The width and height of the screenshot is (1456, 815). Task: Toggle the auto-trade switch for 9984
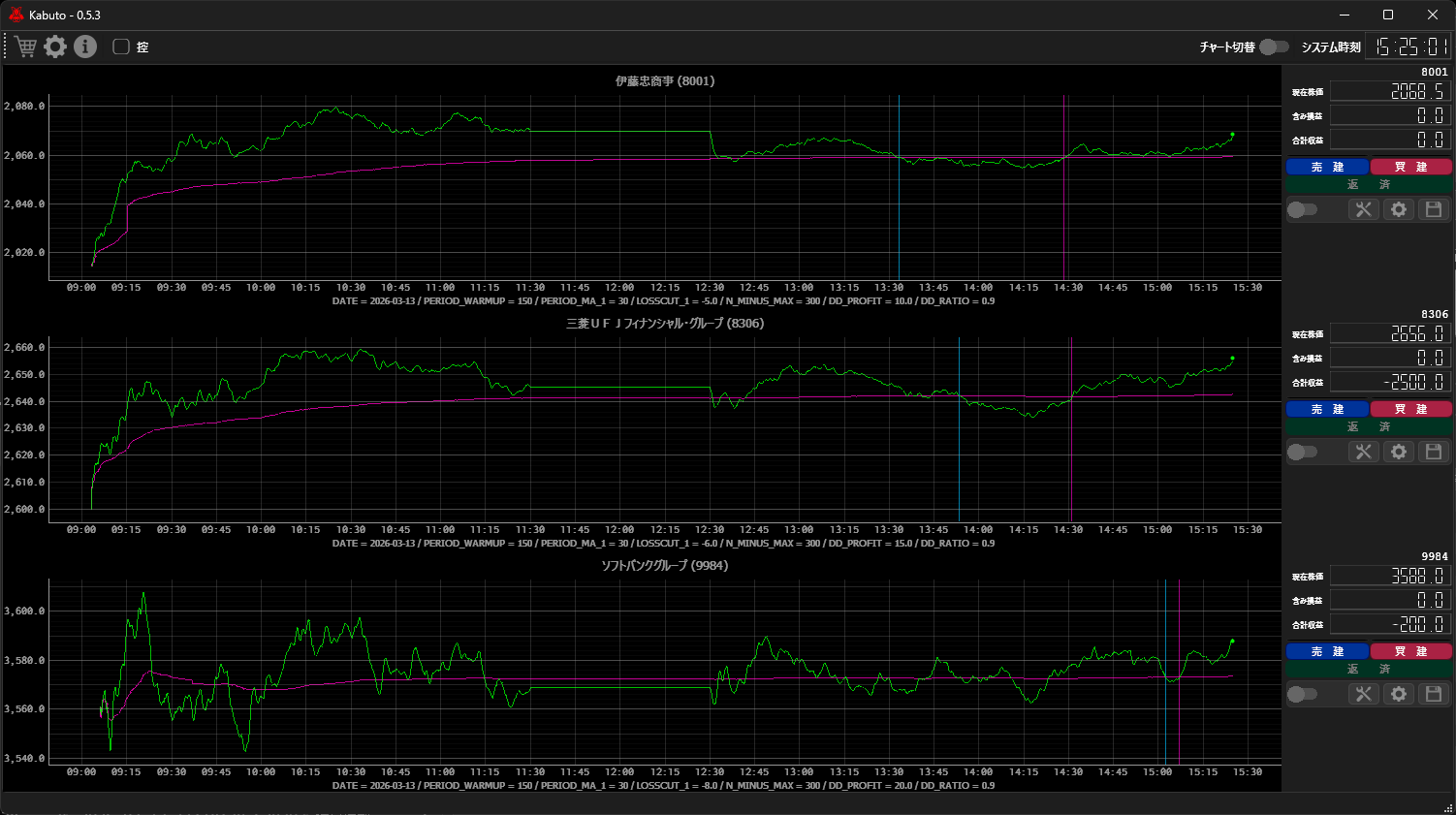click(1302, 694)
